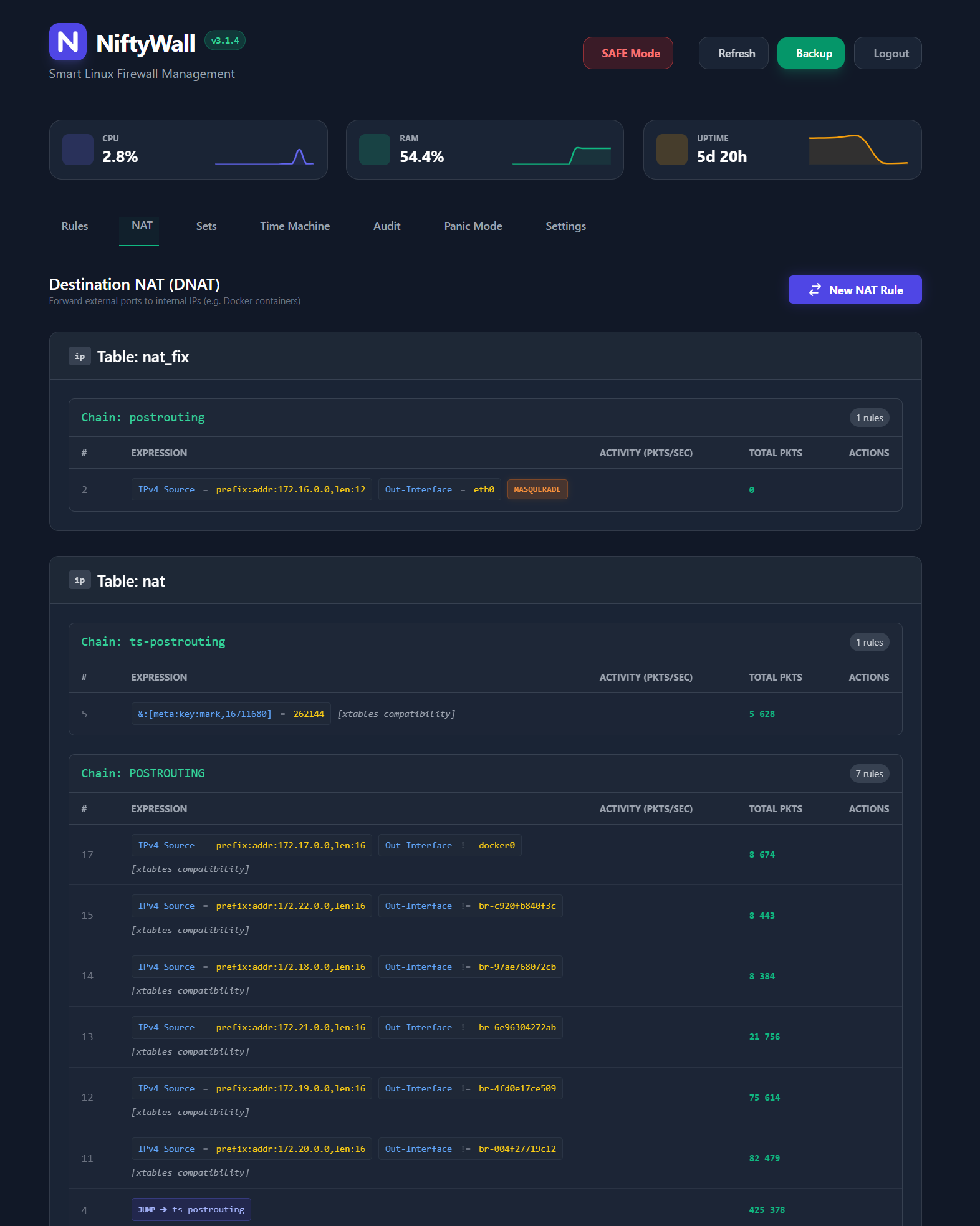Click the CPU stat icon square
Image resolution: width=980 pixels, height=1226 pixels.
click(78, 150)
